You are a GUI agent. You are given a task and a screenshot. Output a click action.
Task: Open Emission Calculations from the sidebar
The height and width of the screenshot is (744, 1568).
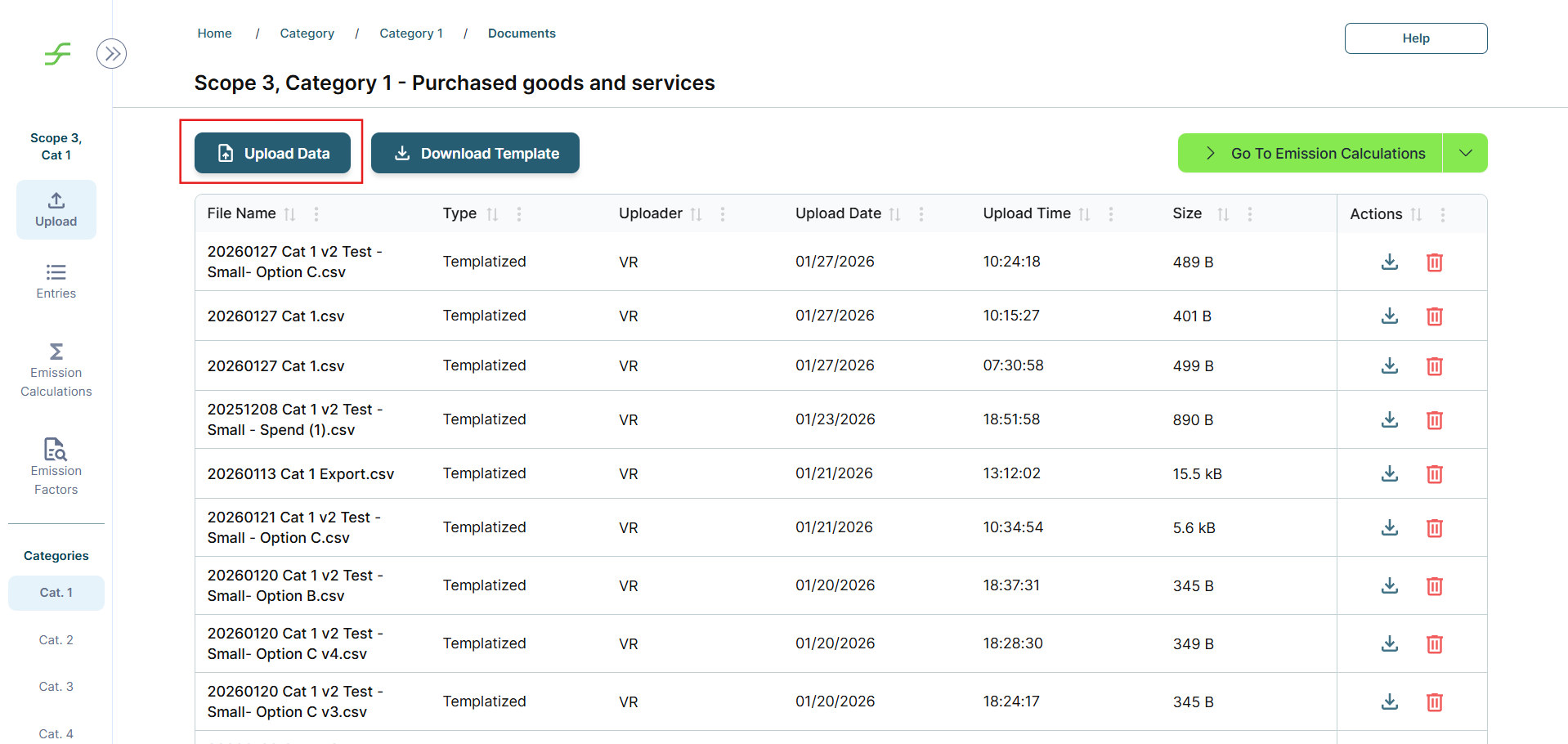pyautogui.click(x=56, y=370)
